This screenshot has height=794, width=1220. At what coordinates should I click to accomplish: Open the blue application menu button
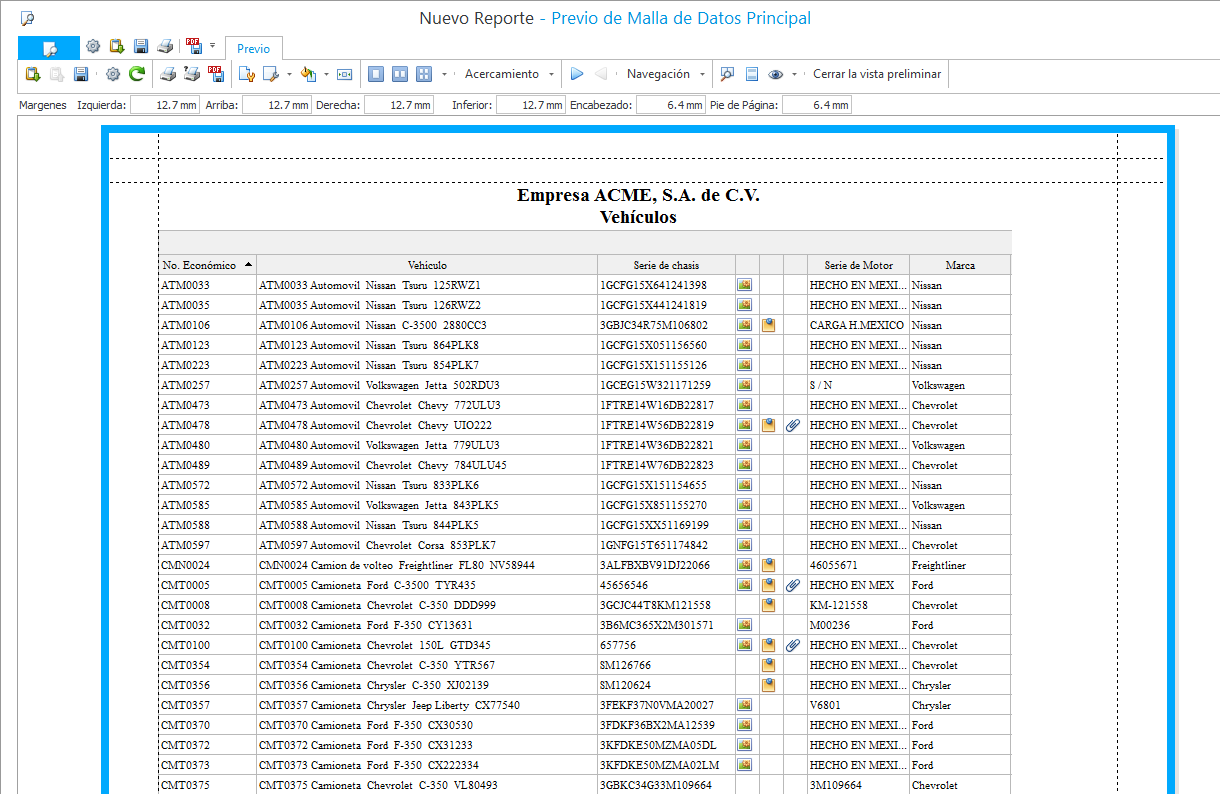pos(49,47)
